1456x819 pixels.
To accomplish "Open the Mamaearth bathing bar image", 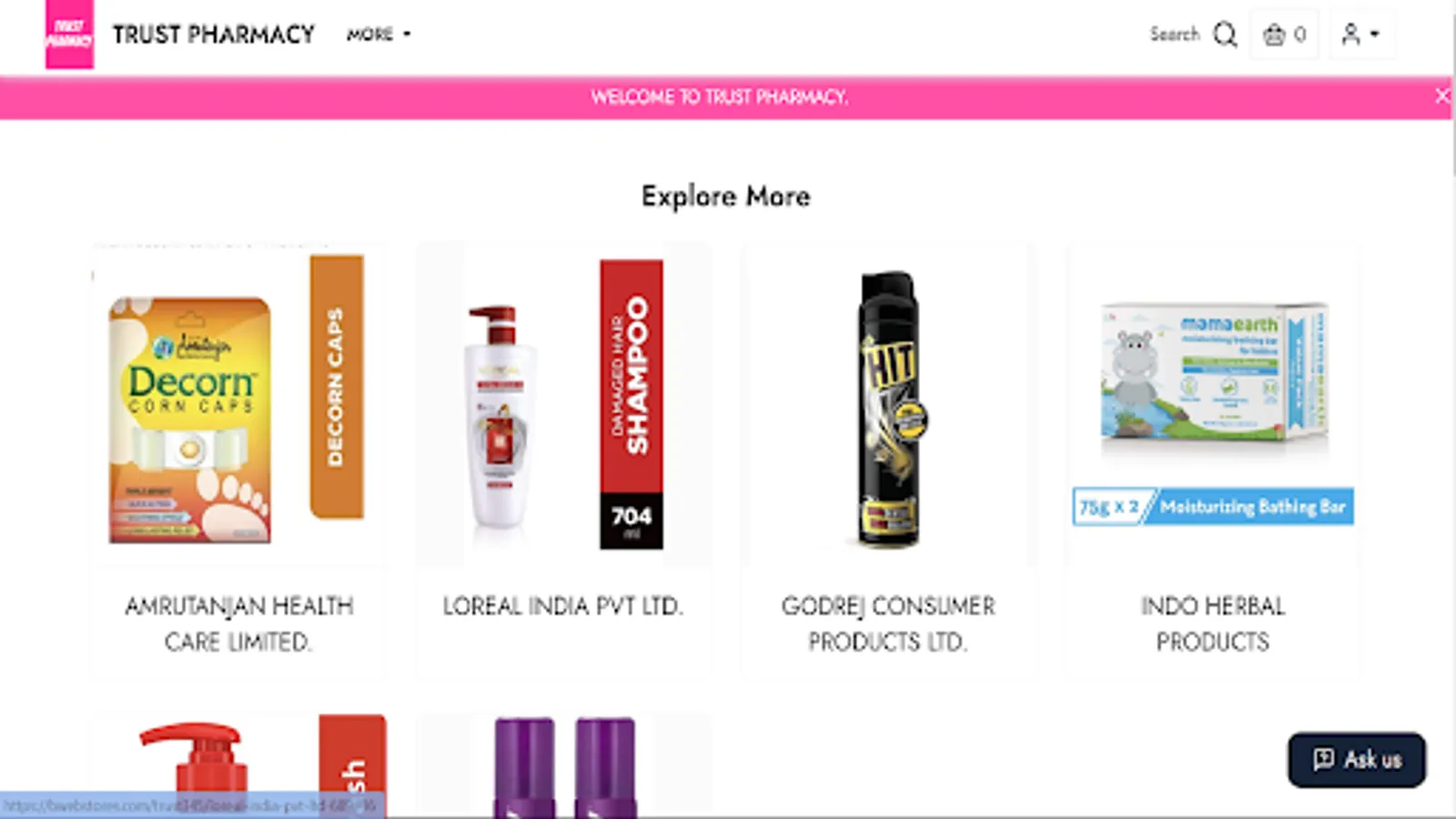I will click(x=1213, y=404).
